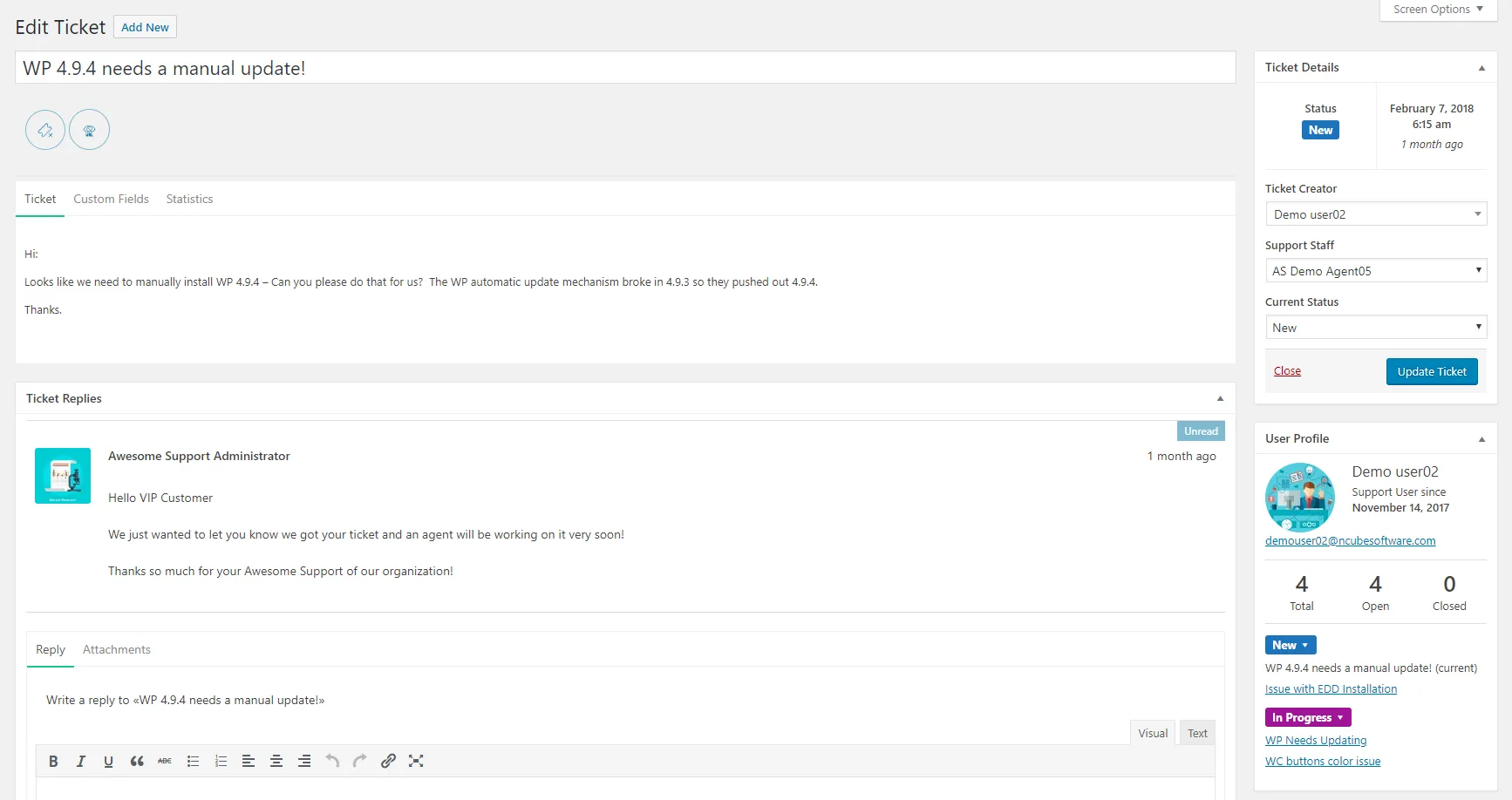Screen dimensions: 1512x800
Task: Align reply text left
Action: 249,761
